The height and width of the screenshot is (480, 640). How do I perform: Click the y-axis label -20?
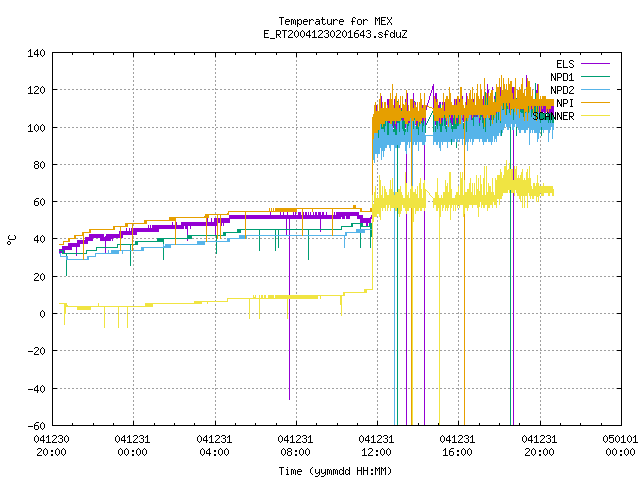point(36,351)
